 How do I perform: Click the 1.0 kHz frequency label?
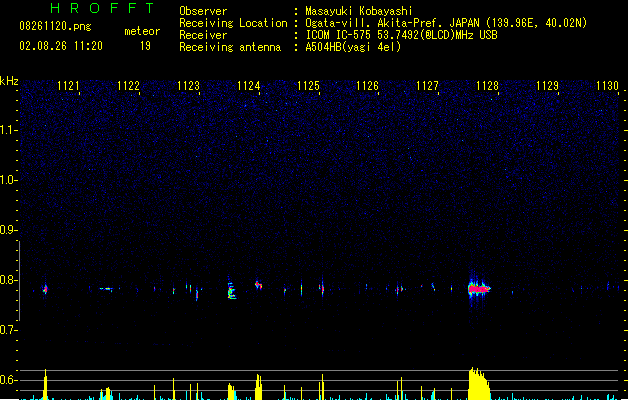[8, 180]
